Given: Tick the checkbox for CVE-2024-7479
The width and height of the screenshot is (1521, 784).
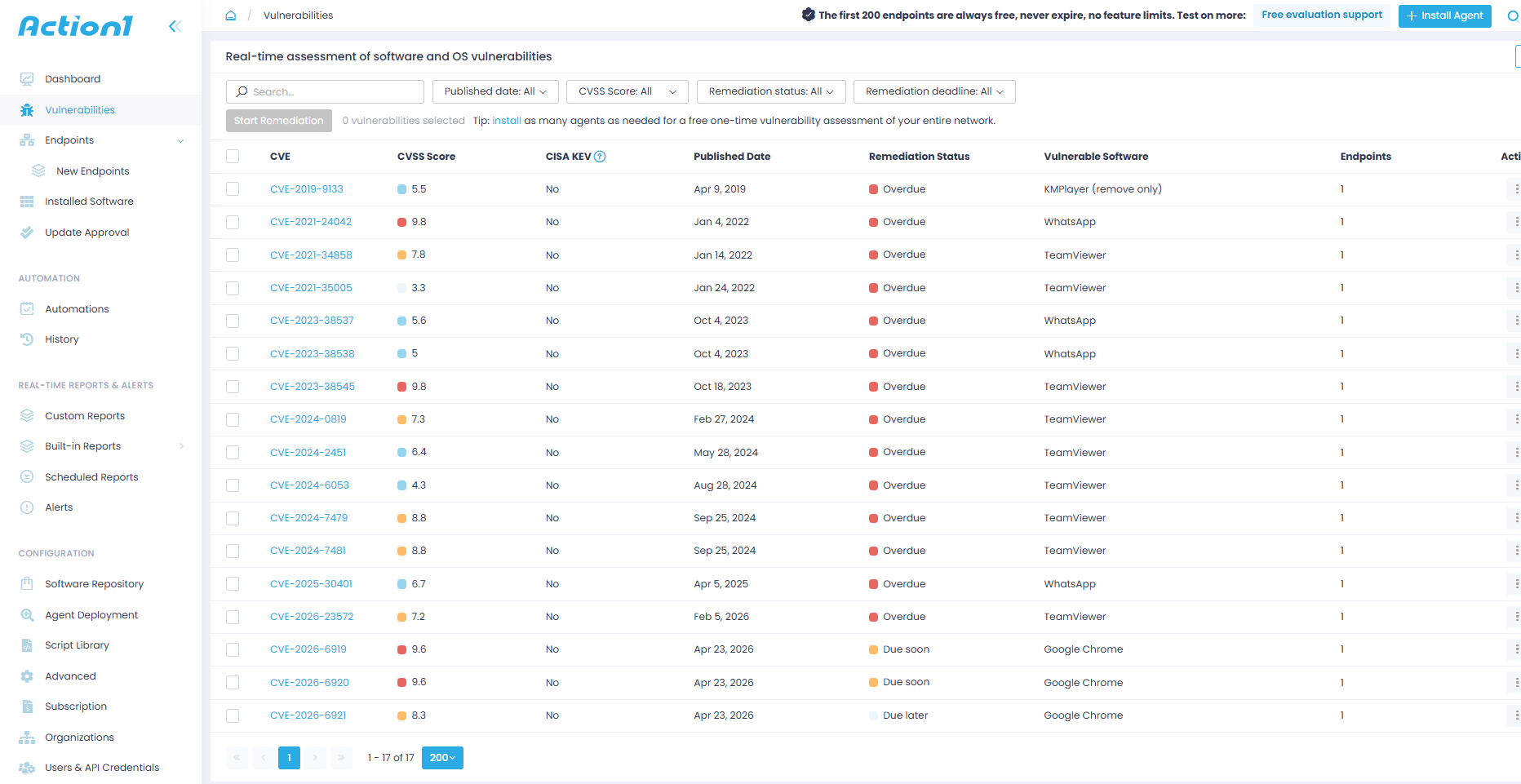Looking at the screenshot, I should [233, 518].
